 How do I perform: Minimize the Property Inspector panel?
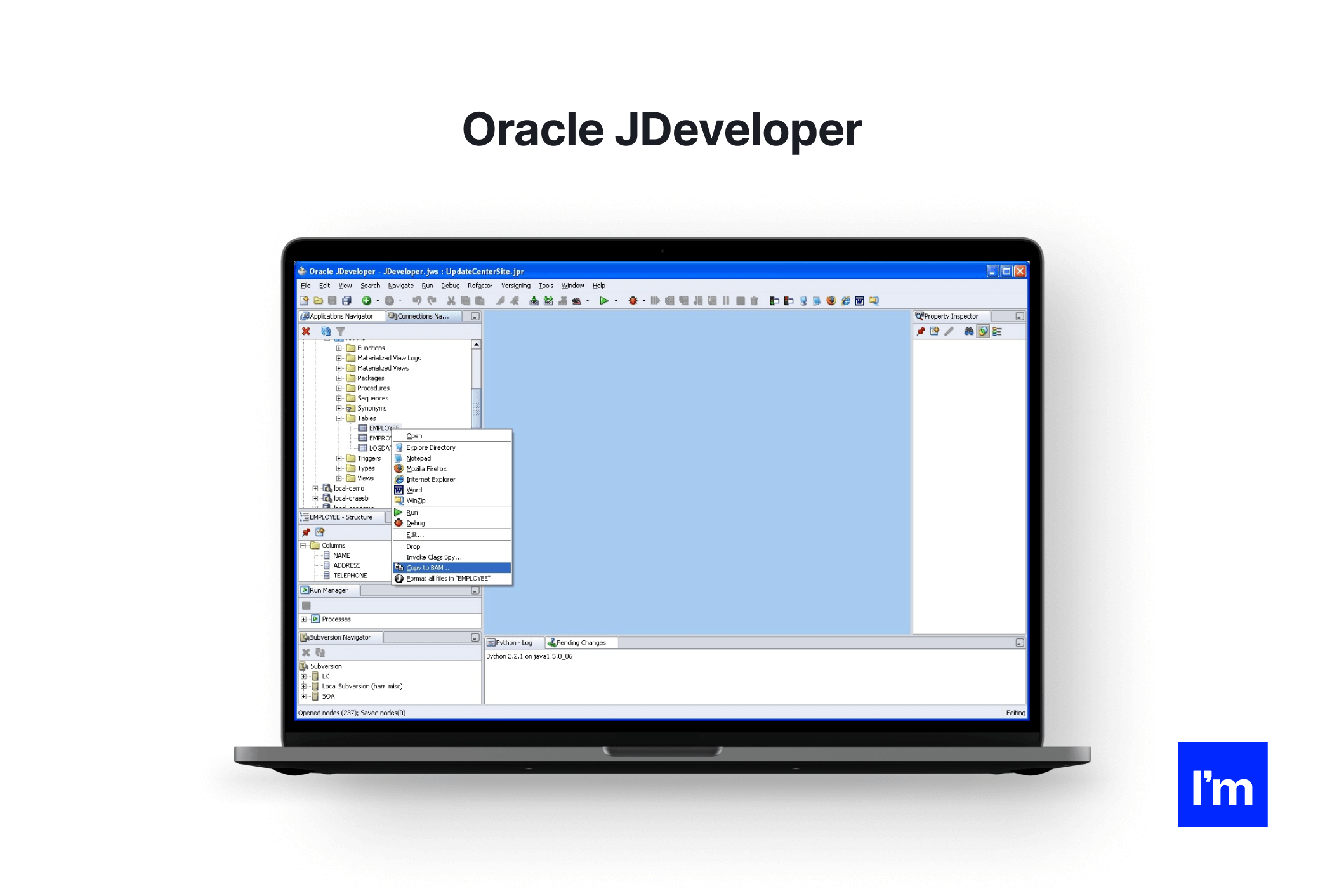coord(1019,317)
